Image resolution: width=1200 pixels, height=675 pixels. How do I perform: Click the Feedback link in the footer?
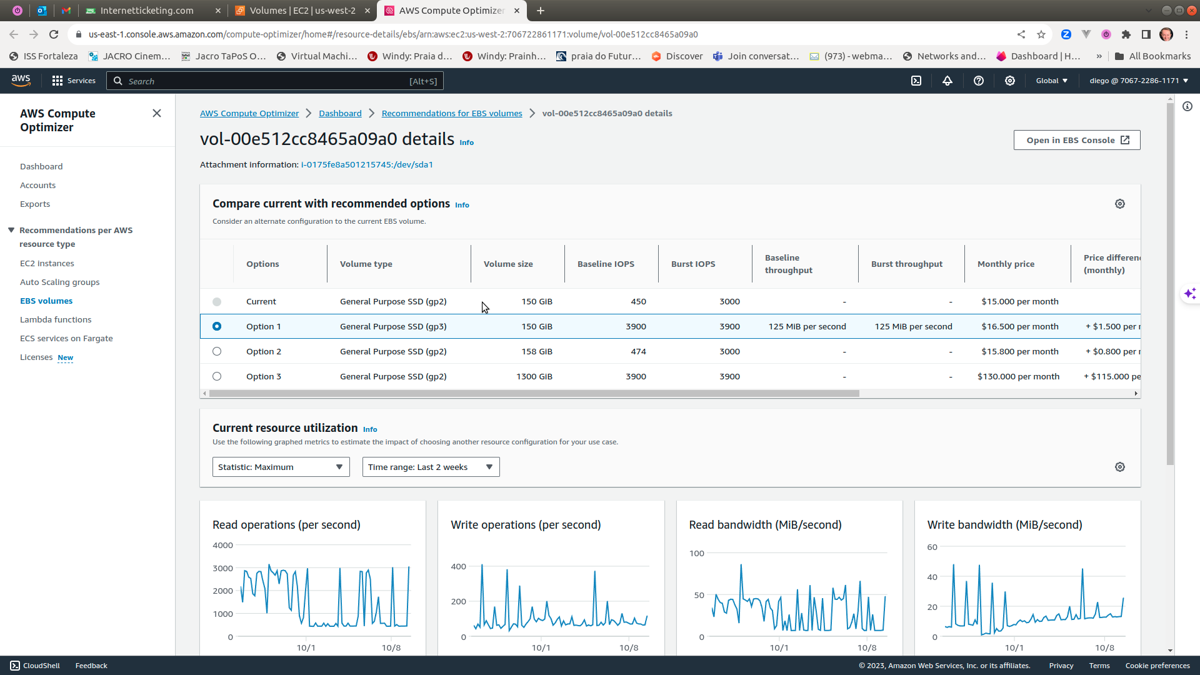[91, 666]
